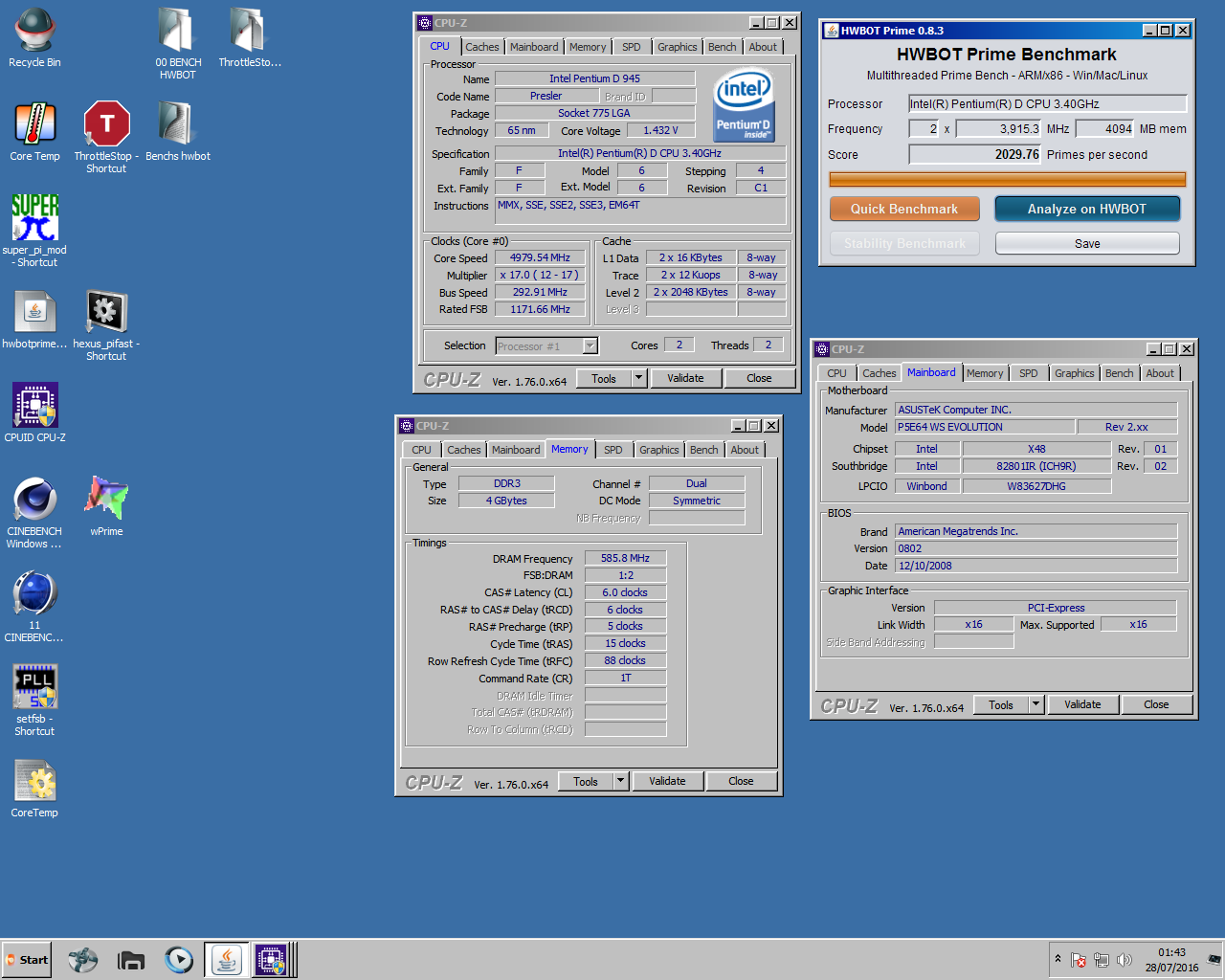Click the 2029.76 Score field

click(x=974, y=154)
